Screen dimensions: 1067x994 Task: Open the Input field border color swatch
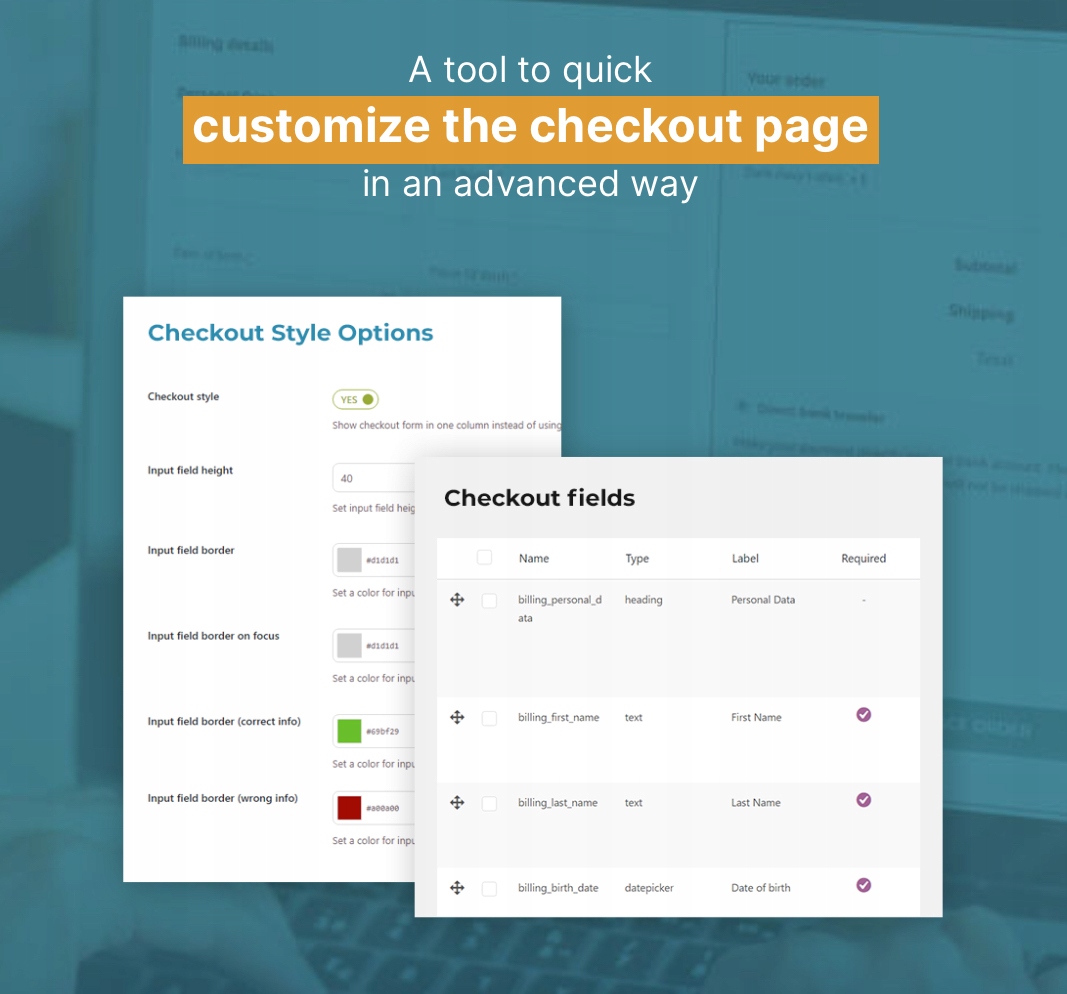click(349, 560)
